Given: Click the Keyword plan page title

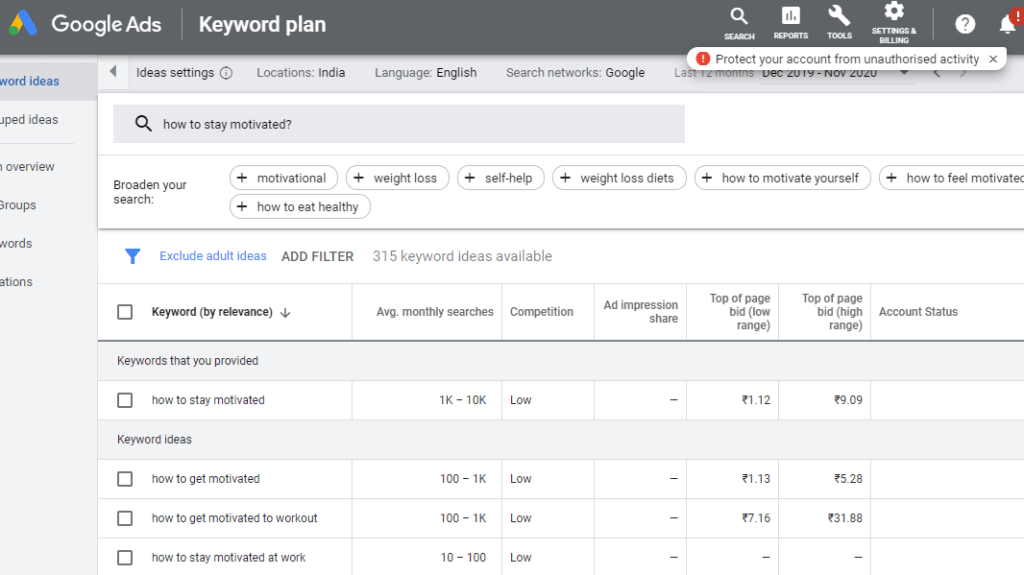Looking at the screenshot, I should click(x=262, y=24).
